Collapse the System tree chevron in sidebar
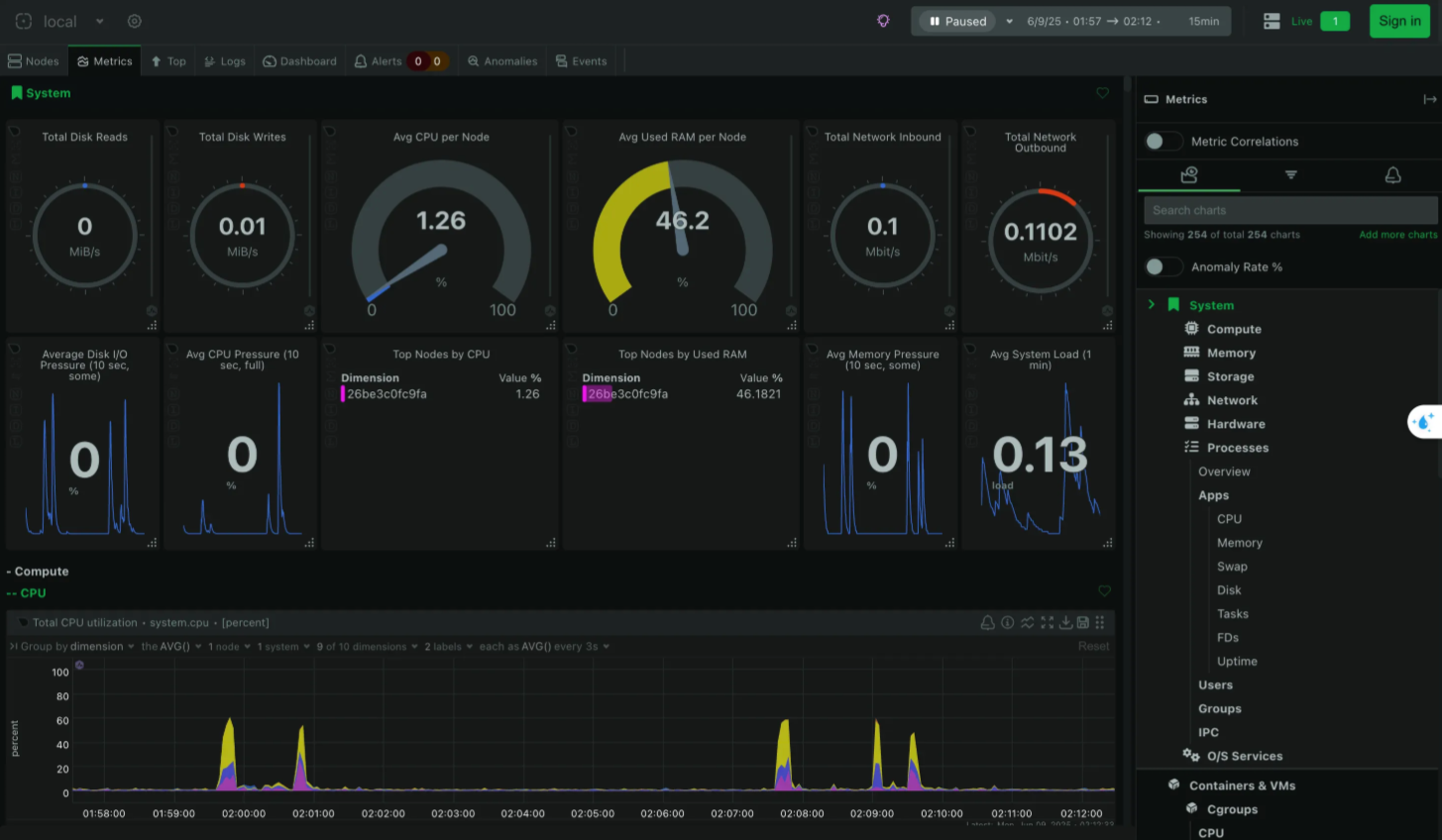 pos(1151,304)
